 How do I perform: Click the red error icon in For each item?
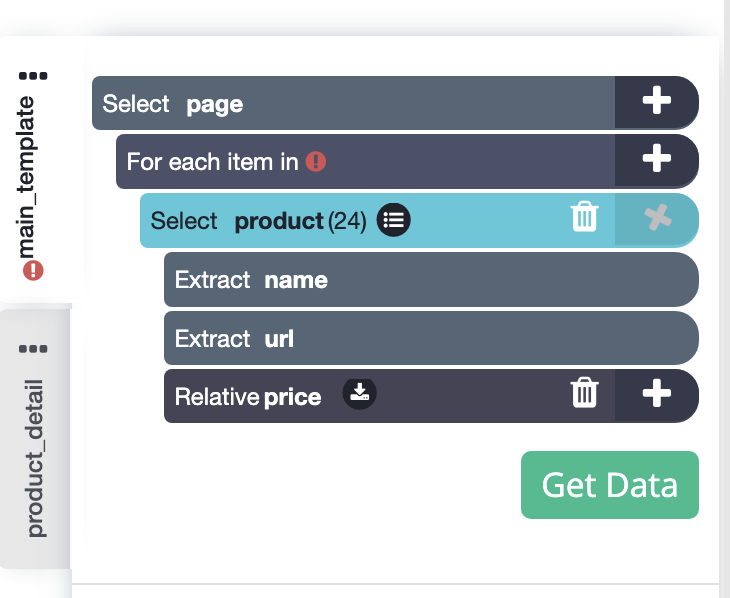[316, 160]
